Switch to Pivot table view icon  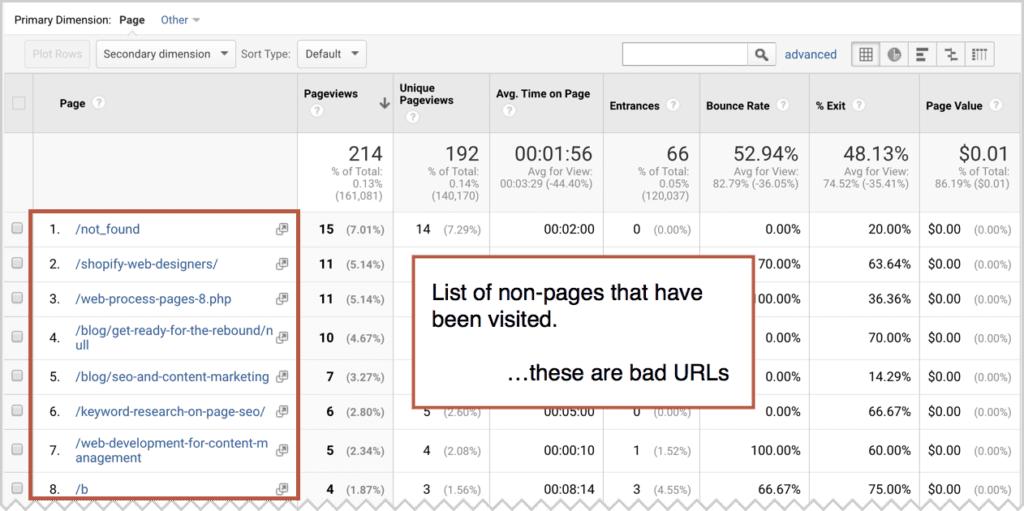[x=980, y=55]
